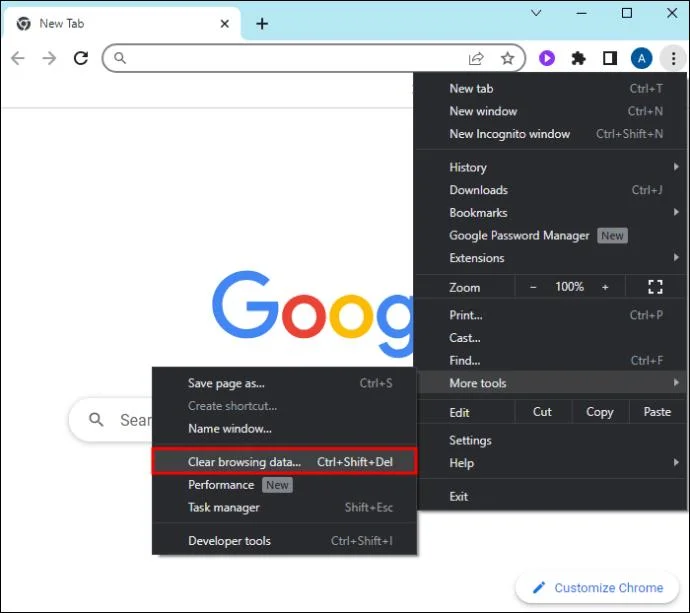Click the reload page icon
690x613 pixels.
[81, 58]
